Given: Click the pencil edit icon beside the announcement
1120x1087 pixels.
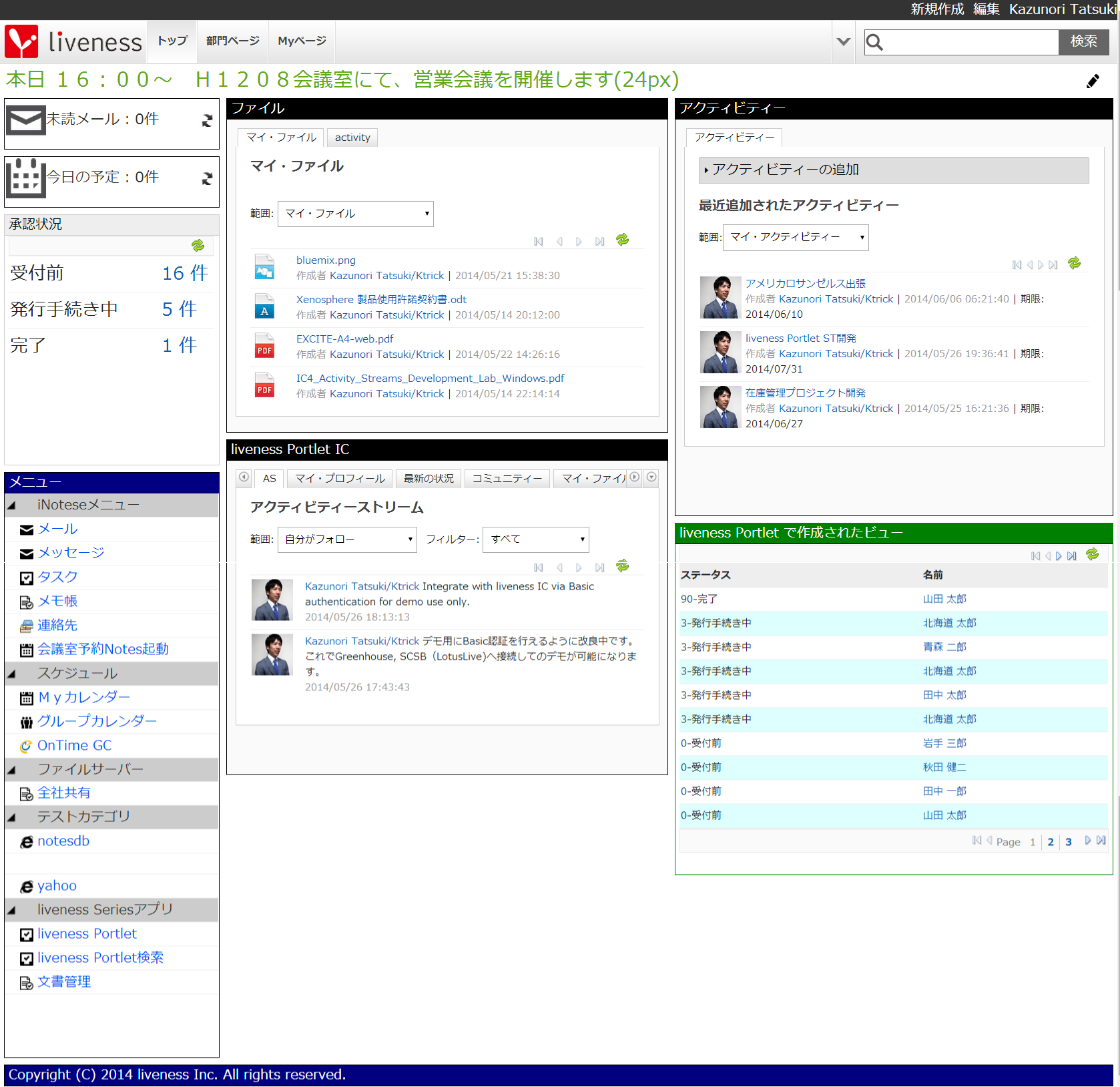Looking at the screenshot, I should click(1093, 81).
